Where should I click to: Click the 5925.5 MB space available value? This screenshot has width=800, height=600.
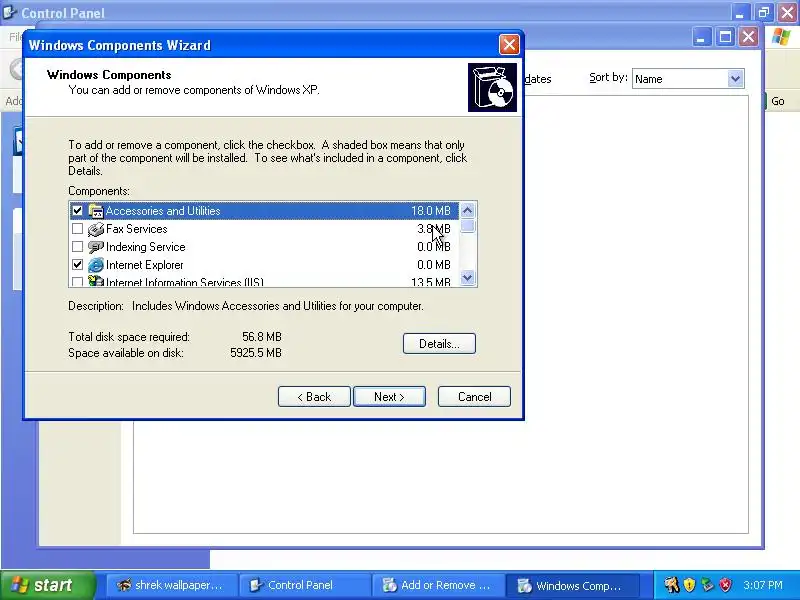click(x=256, y=353)
